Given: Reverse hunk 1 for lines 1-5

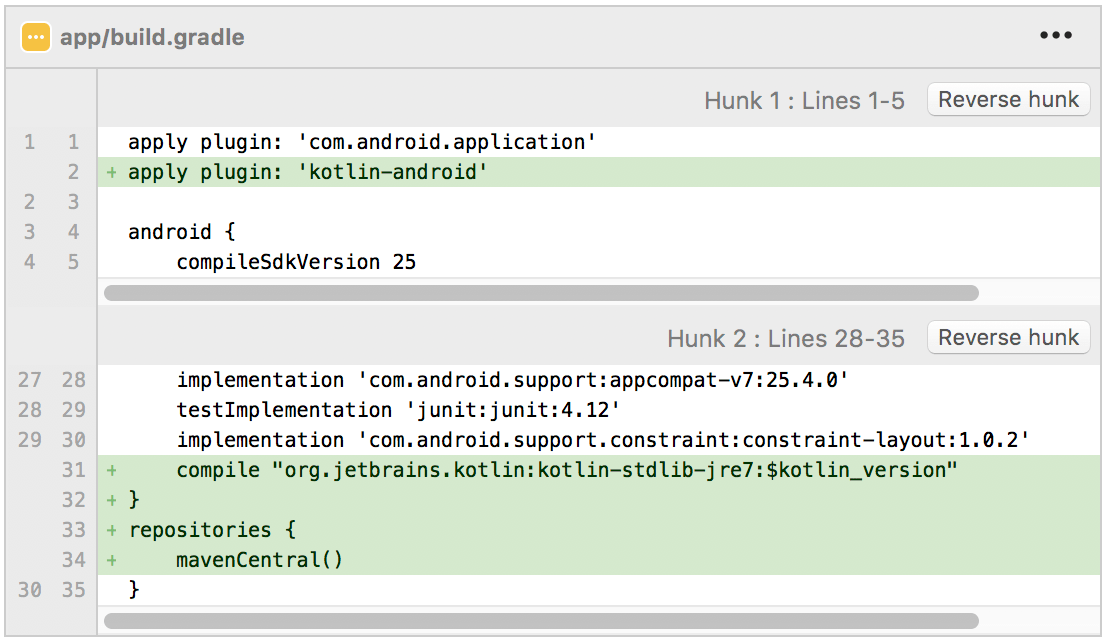Looking at the screenshot, I should point(1008,100).
